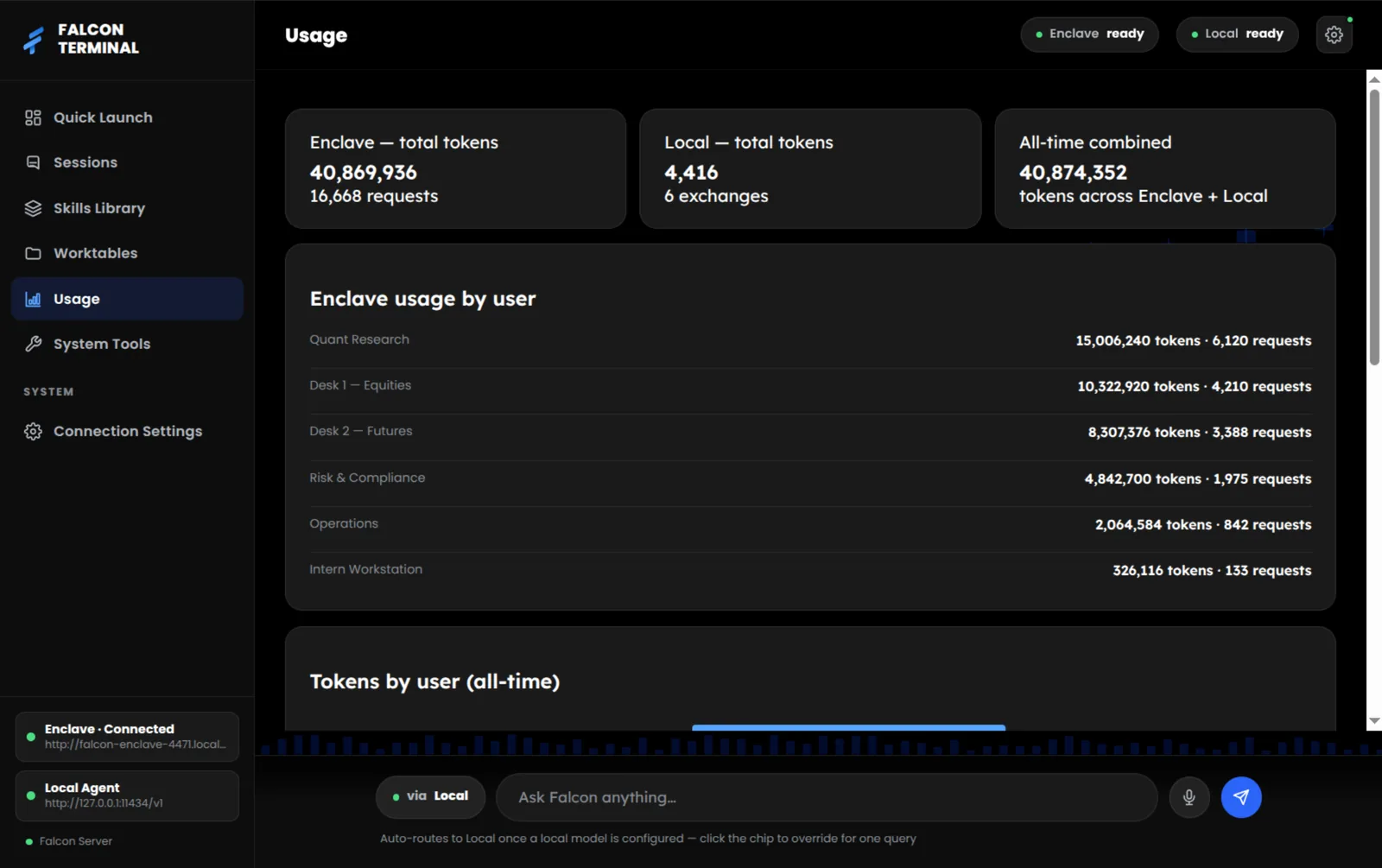Click the Tokens by user (all-time) heading
The height and width of the screenshot is (868, 1382).
coord(434,681)
